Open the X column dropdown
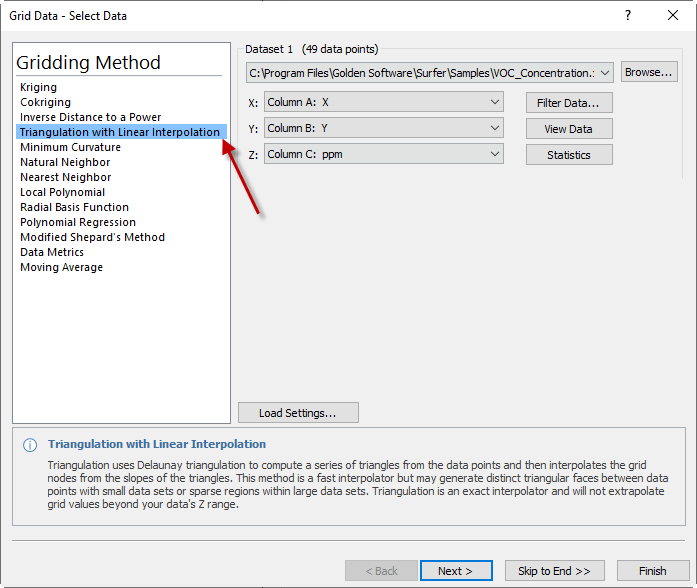This screenshot has height=588, width=697. coord(384,102)
